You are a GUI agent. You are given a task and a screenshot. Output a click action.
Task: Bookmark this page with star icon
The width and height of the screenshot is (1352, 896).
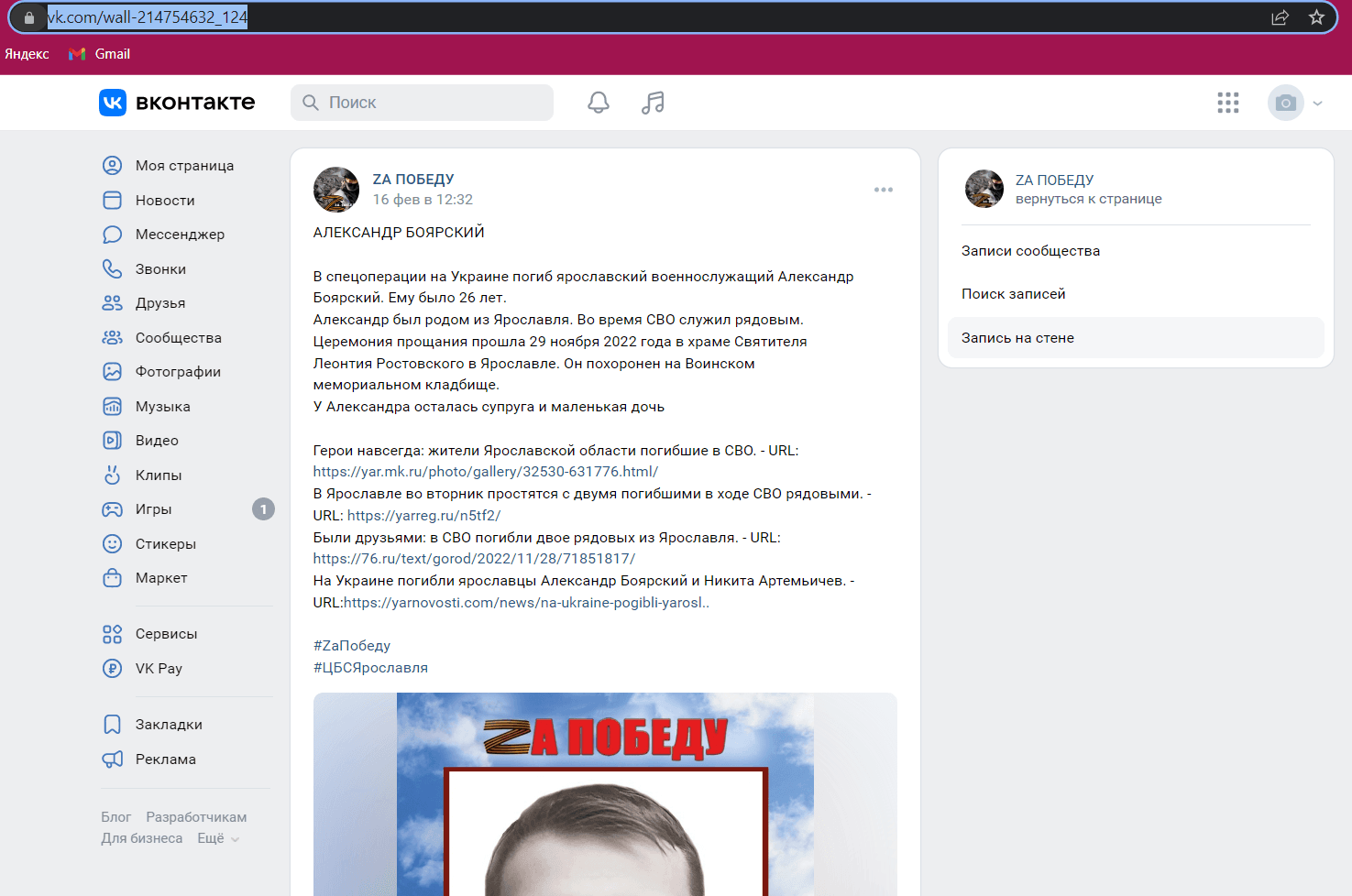[1316, 17]
